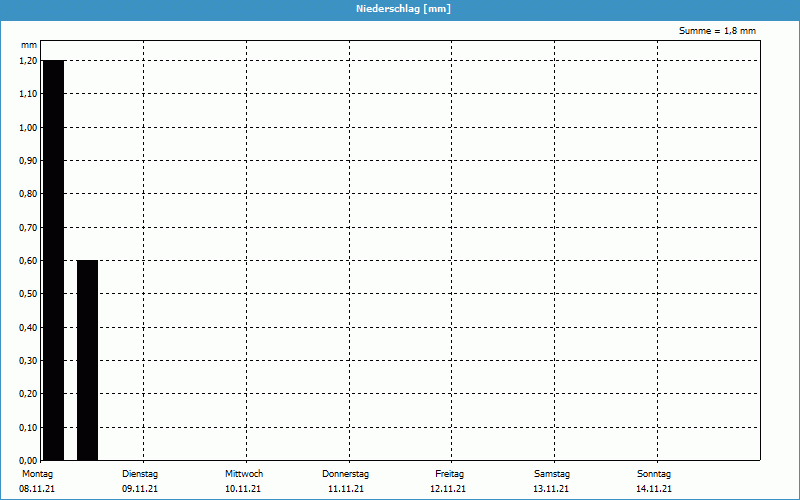Select the 12.11.21 date label
This screenshot has width=800, height=500.
click(x=448, y=489)
